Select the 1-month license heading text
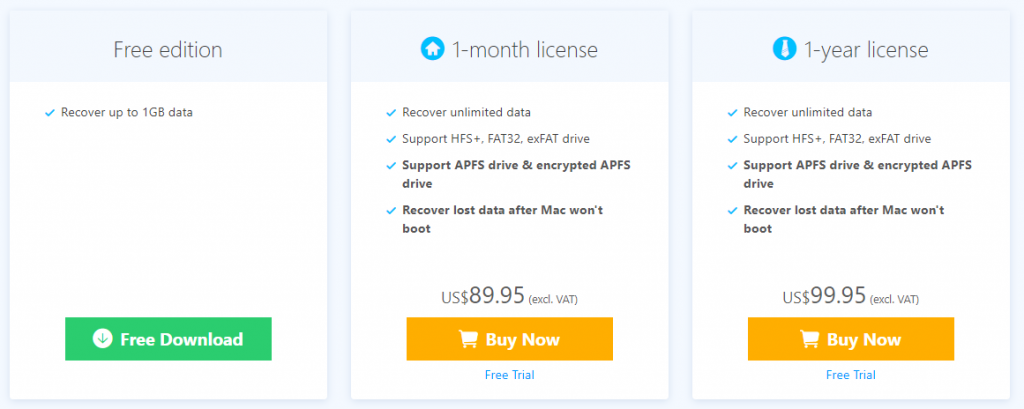This screenshot has height=409, width=1024. click(x=525, y=50)
